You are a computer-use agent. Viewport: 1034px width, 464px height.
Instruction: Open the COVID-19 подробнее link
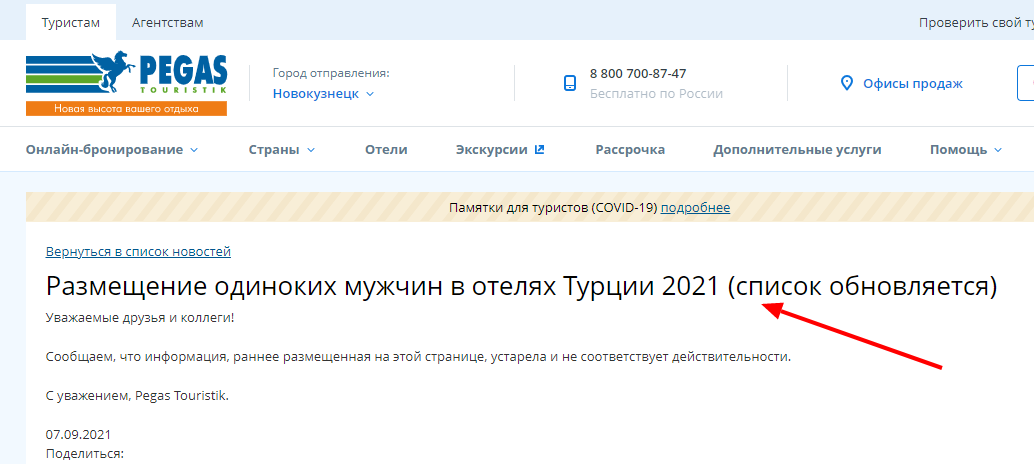695,208
